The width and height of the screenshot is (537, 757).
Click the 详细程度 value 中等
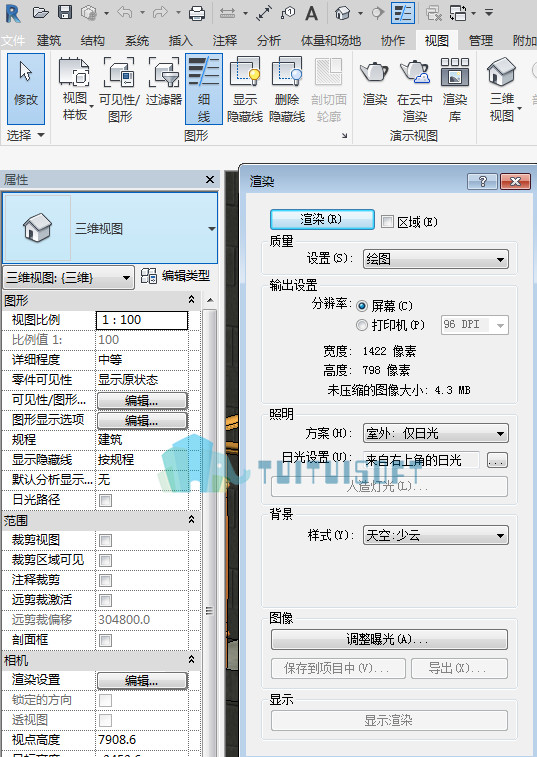pos(142,360)
